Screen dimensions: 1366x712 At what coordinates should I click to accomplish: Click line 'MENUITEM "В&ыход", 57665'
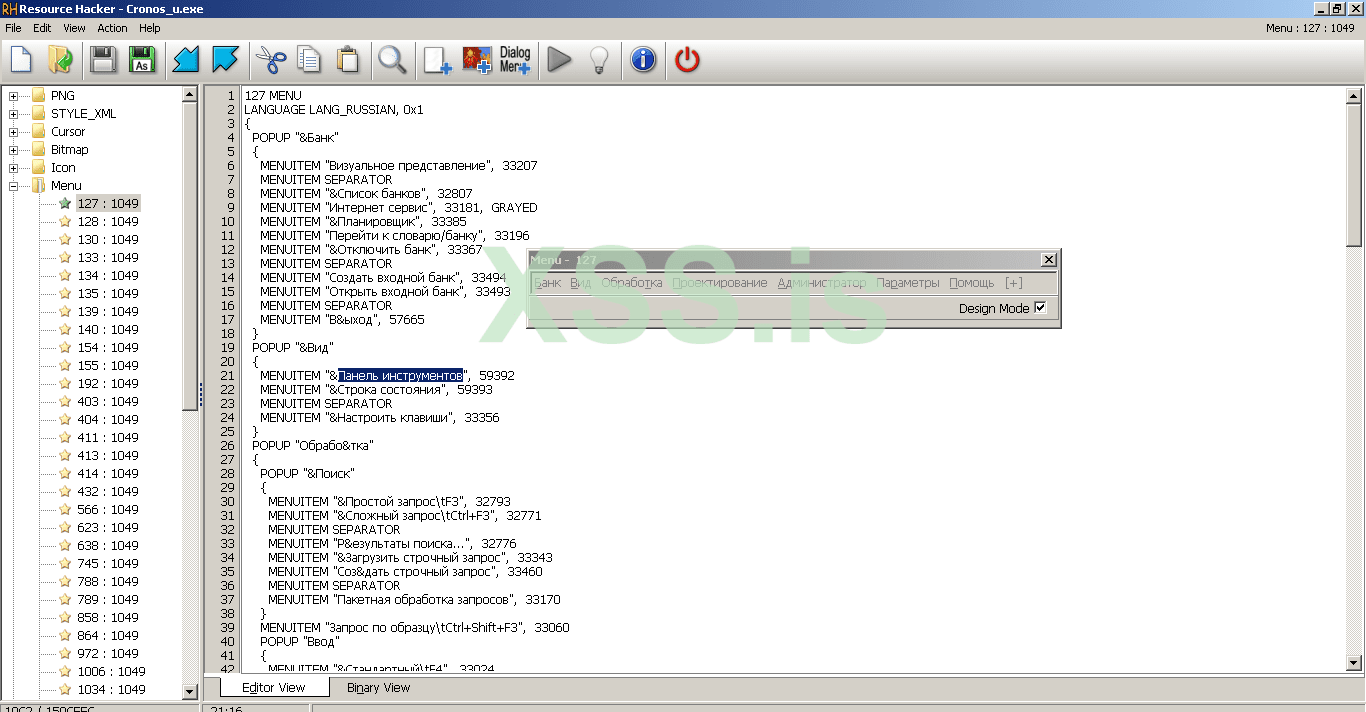[x=342, y=319]
